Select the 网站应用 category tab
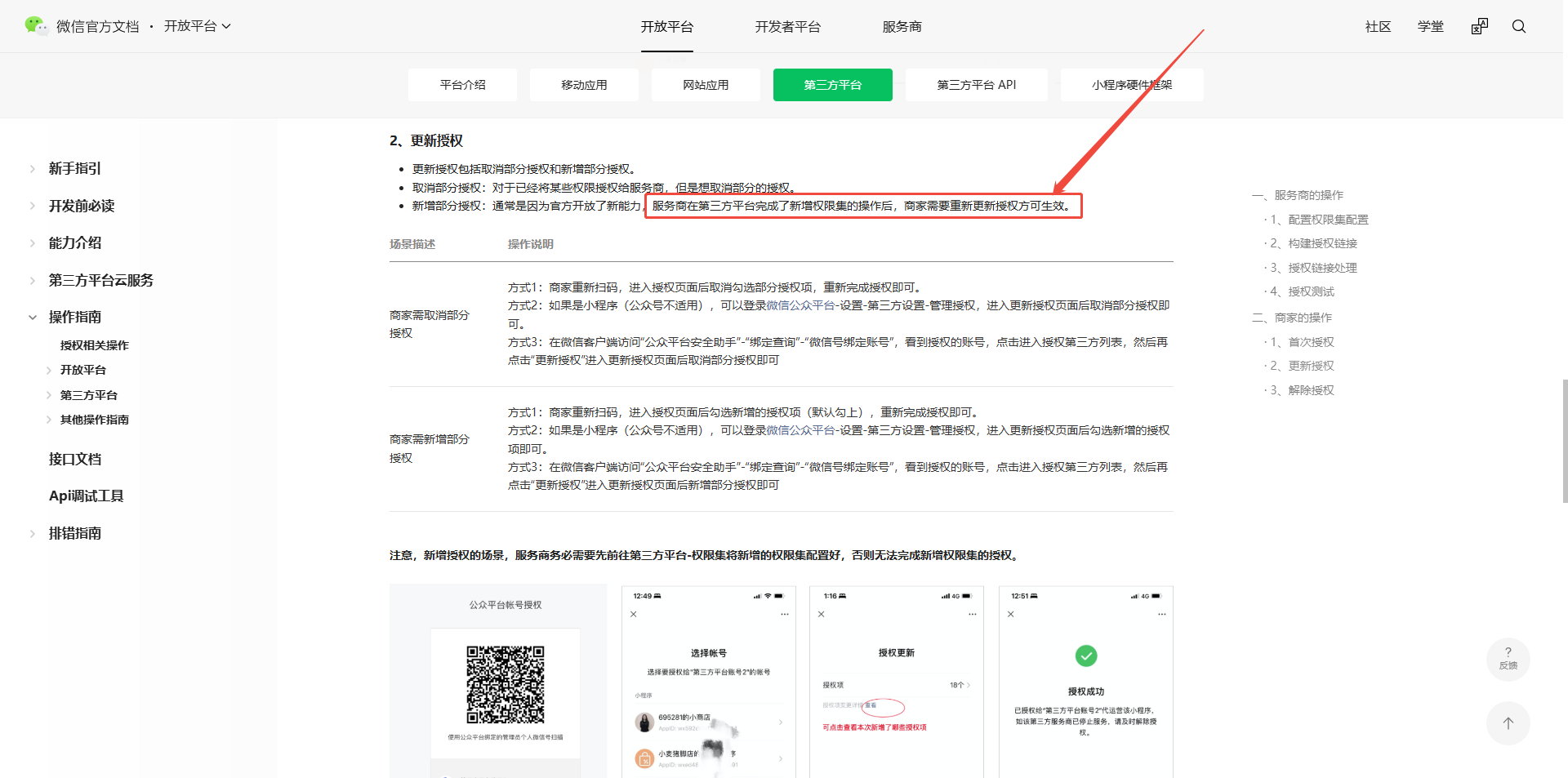Viewport: 1568px width, 778px height. [x=706, y=85]
